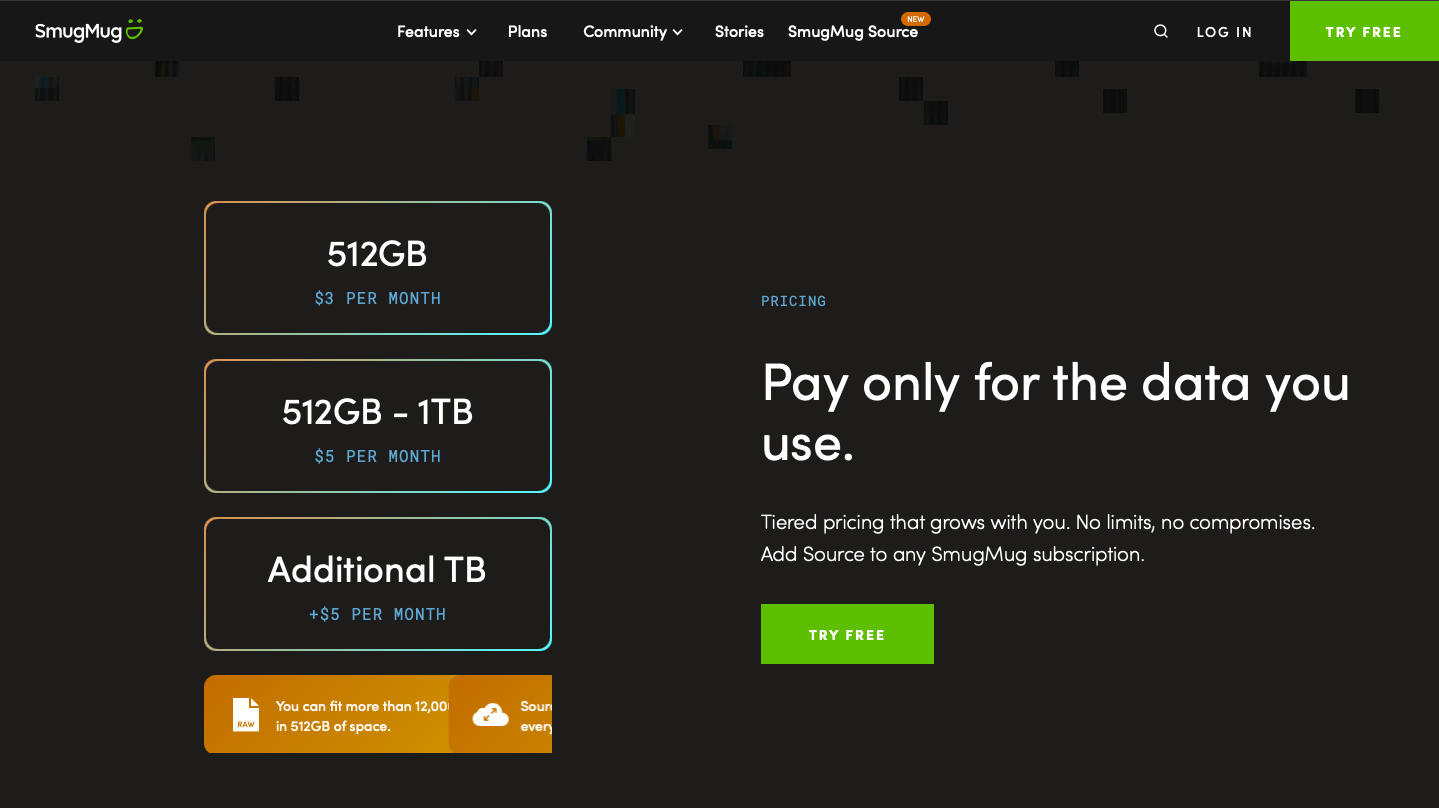
Task: Click the 'Pay only for the data you use.' heading
Action: point(1055,412)
